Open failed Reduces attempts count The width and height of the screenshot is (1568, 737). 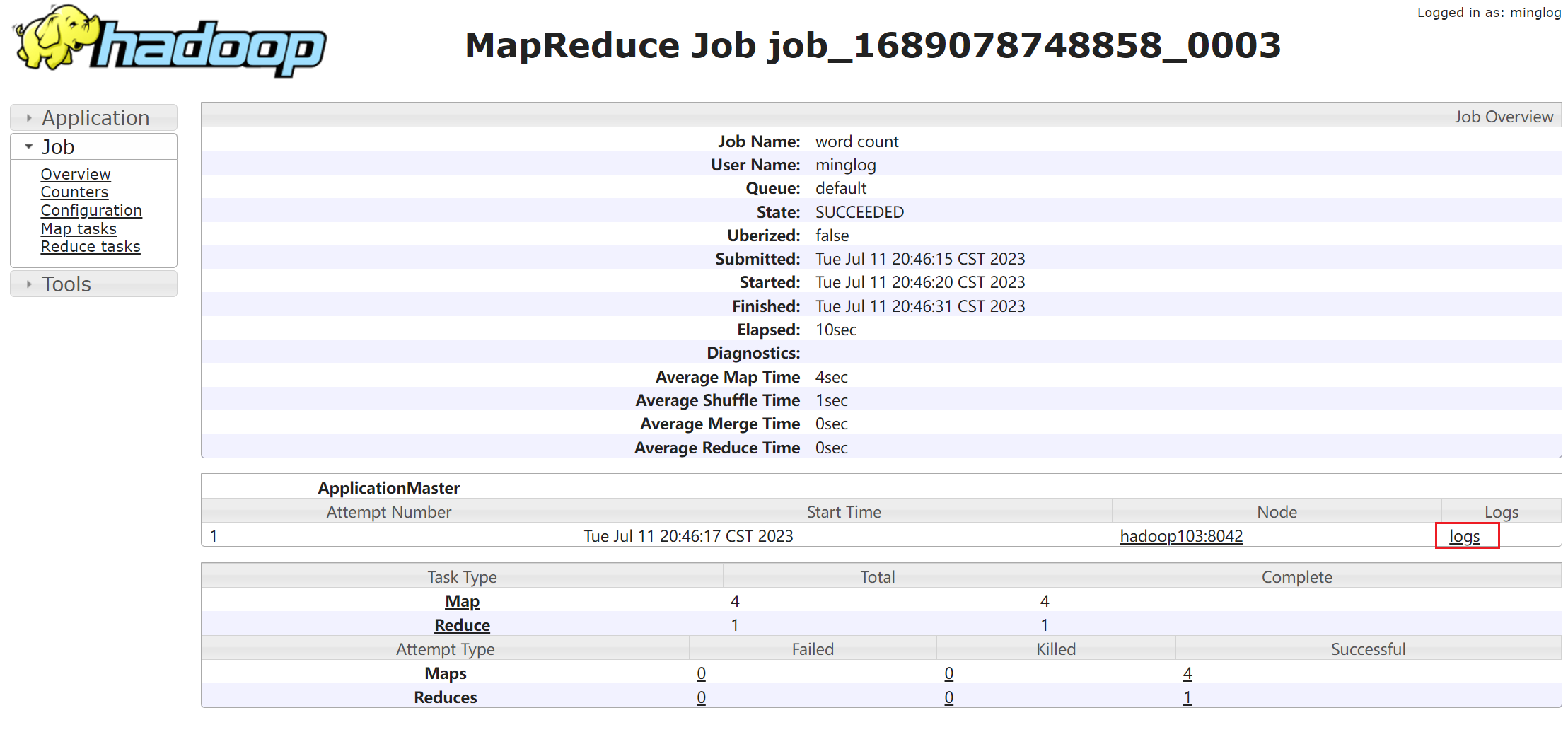[701, 697]
